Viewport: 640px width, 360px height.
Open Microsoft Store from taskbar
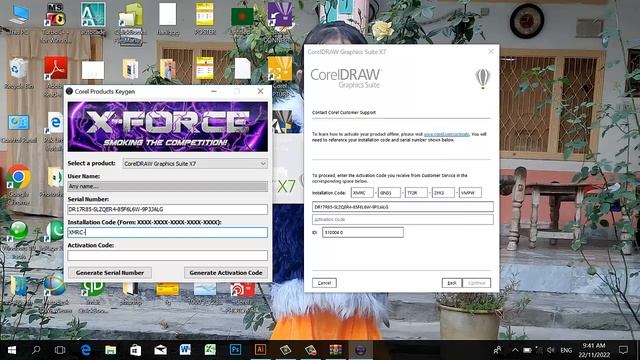pyautogui.click(x=136, y=350)
